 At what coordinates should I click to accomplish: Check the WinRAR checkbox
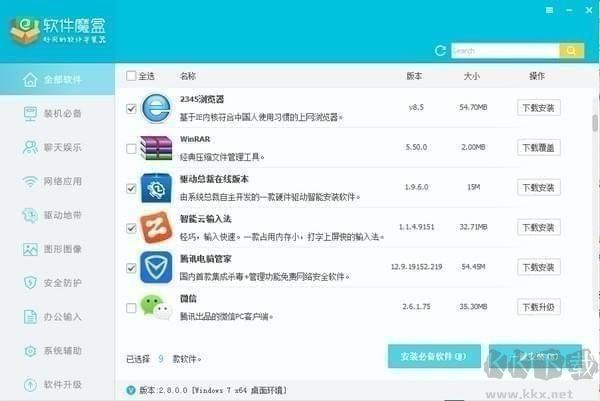click(131, 148)
